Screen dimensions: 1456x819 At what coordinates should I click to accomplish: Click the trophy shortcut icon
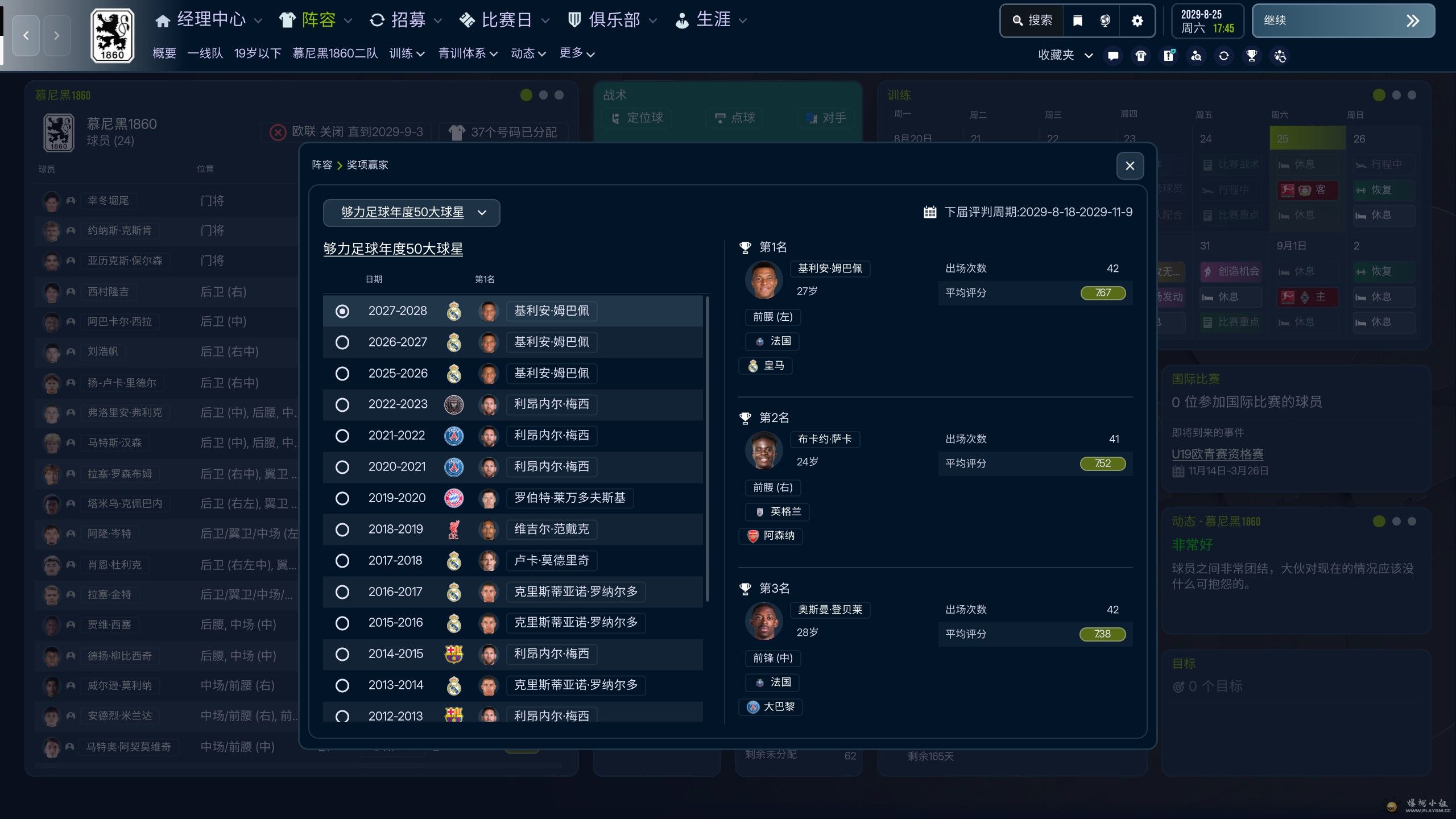[1251, 56]
